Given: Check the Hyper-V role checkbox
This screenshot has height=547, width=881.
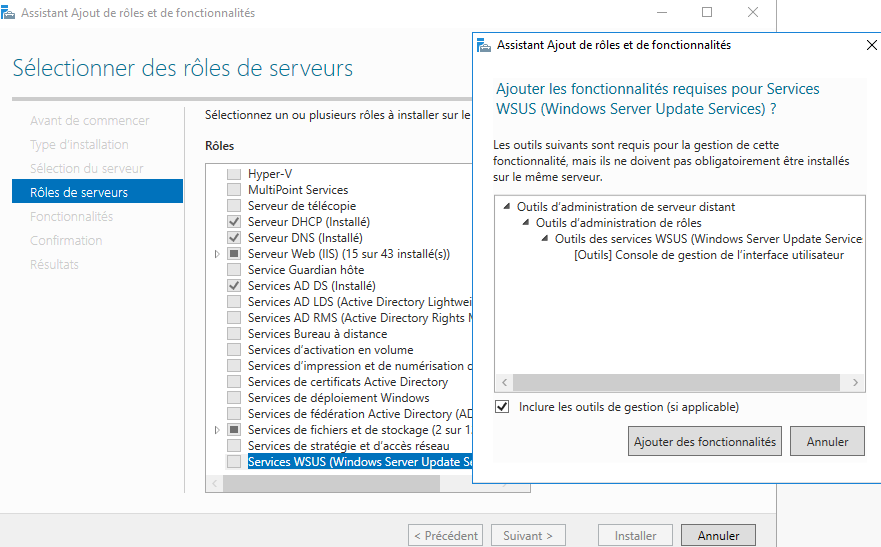Looking at the screenshot, I should pyautogui.click(x=234, y=174).
